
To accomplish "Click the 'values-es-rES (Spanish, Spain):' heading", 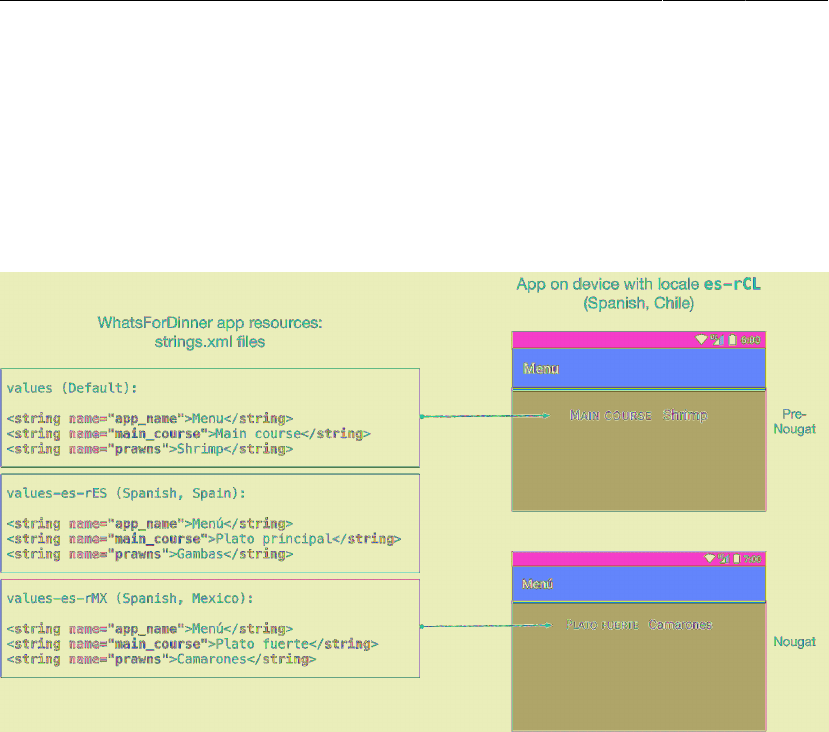I will pyautogui.click(x=126, y=494).
